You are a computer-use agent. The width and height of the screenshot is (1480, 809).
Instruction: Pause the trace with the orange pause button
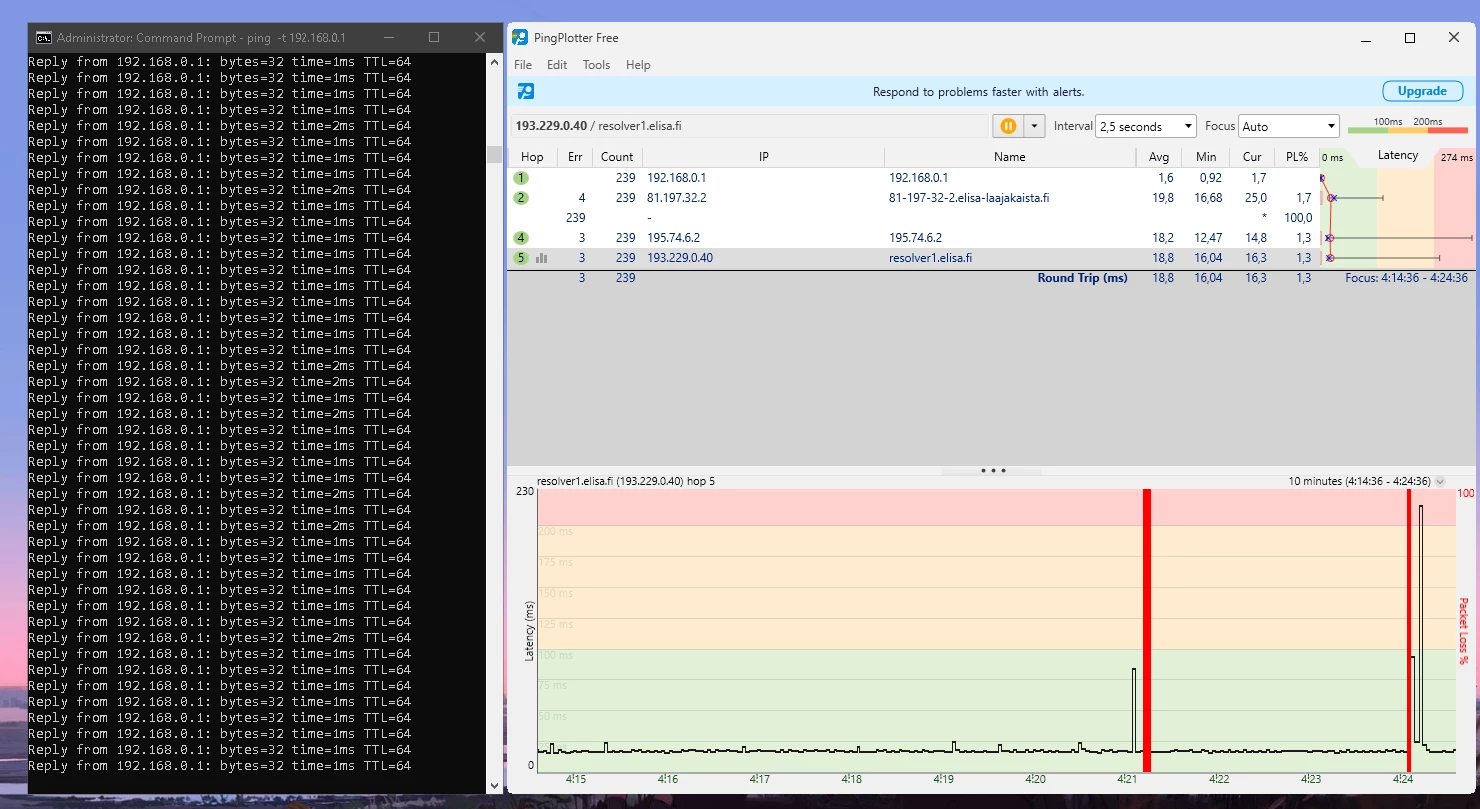(1008, 126)
